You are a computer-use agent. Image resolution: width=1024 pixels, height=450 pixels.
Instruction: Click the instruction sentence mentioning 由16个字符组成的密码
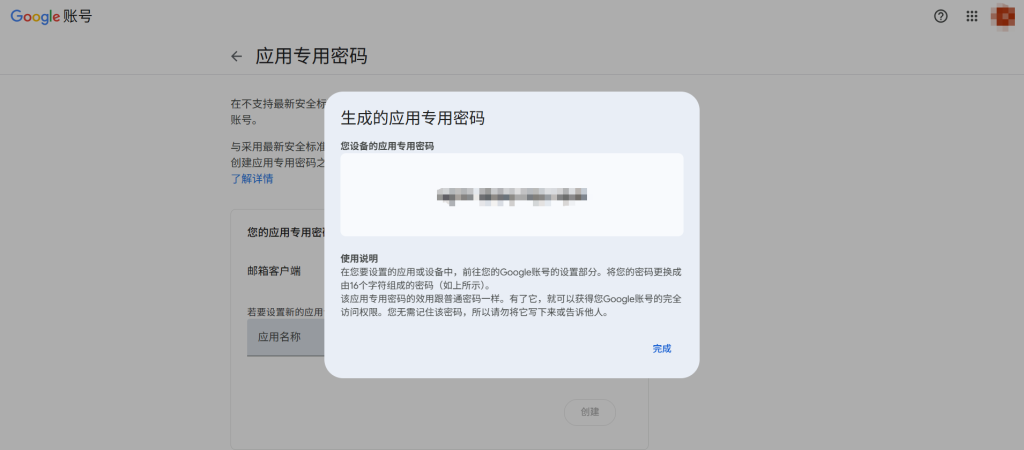click(x=512, y=278)
